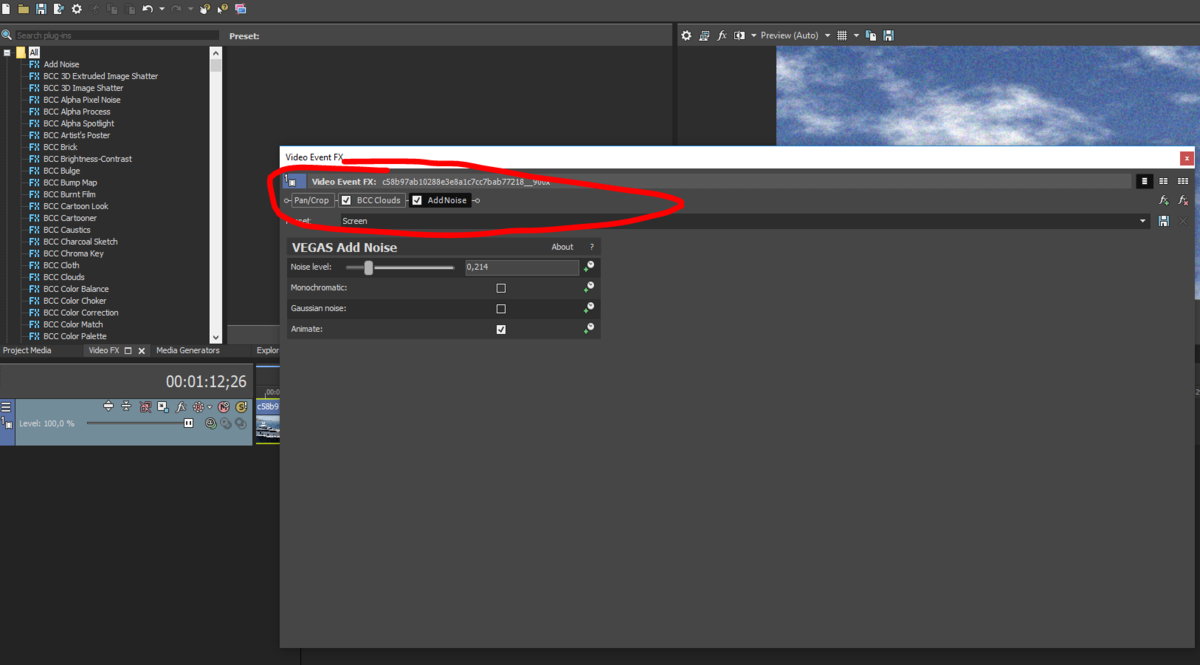Save preview snapshot to file
1200x665 pixels.
[888, 35]
